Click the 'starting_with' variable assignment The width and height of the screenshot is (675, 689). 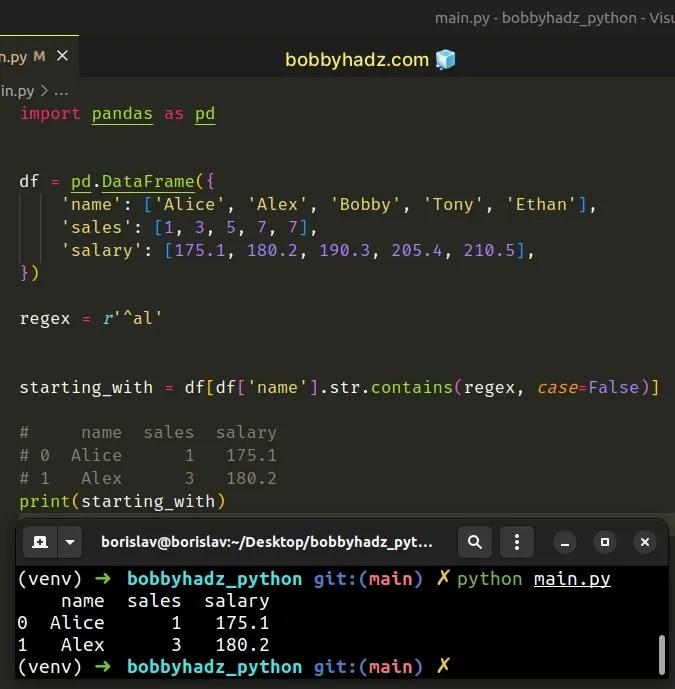86,388
